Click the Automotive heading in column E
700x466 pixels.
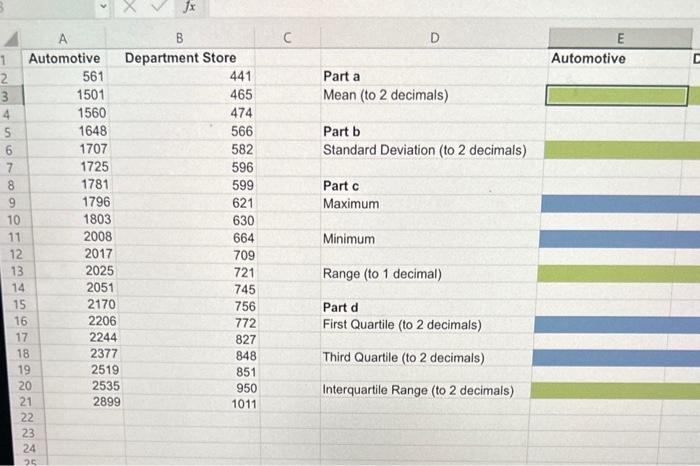click(x=588, y=58)
